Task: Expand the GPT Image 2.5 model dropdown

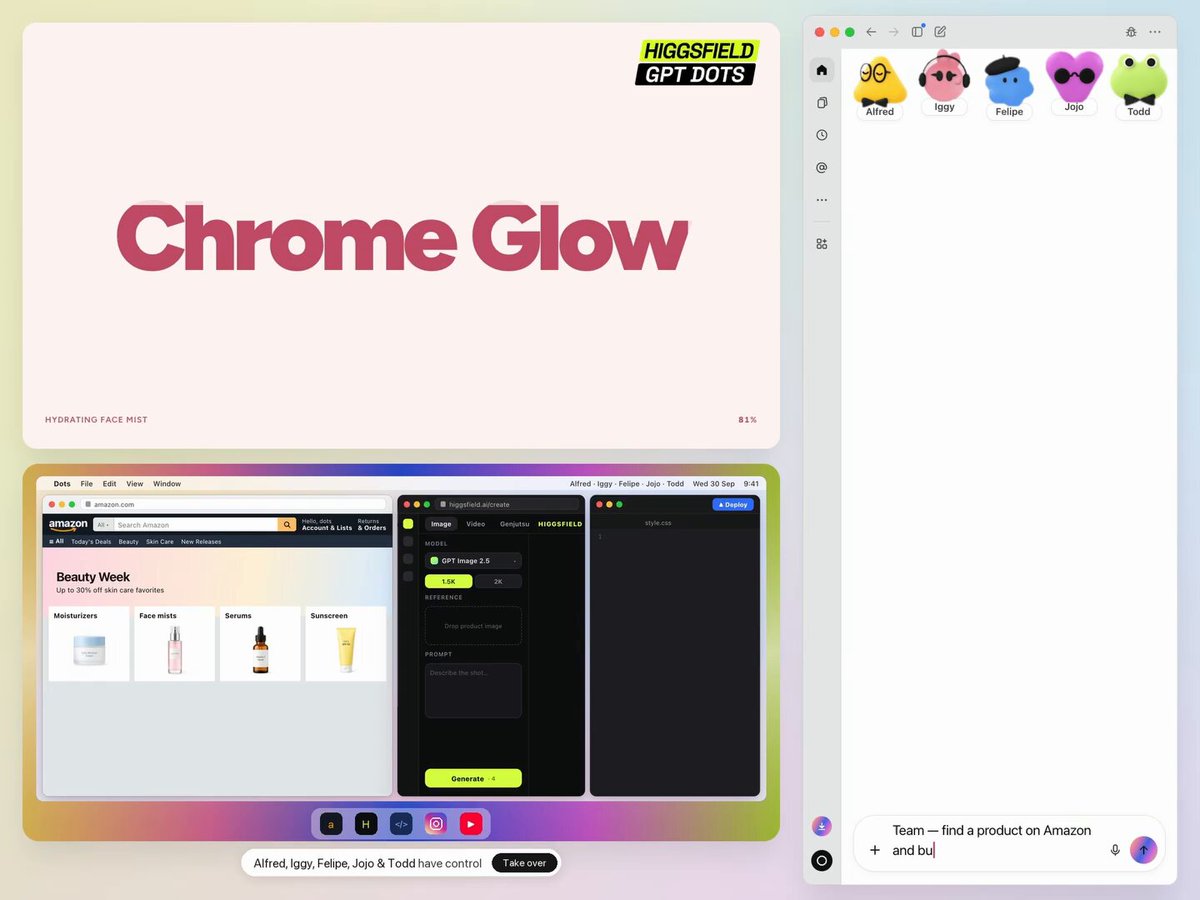Action: 473,561
